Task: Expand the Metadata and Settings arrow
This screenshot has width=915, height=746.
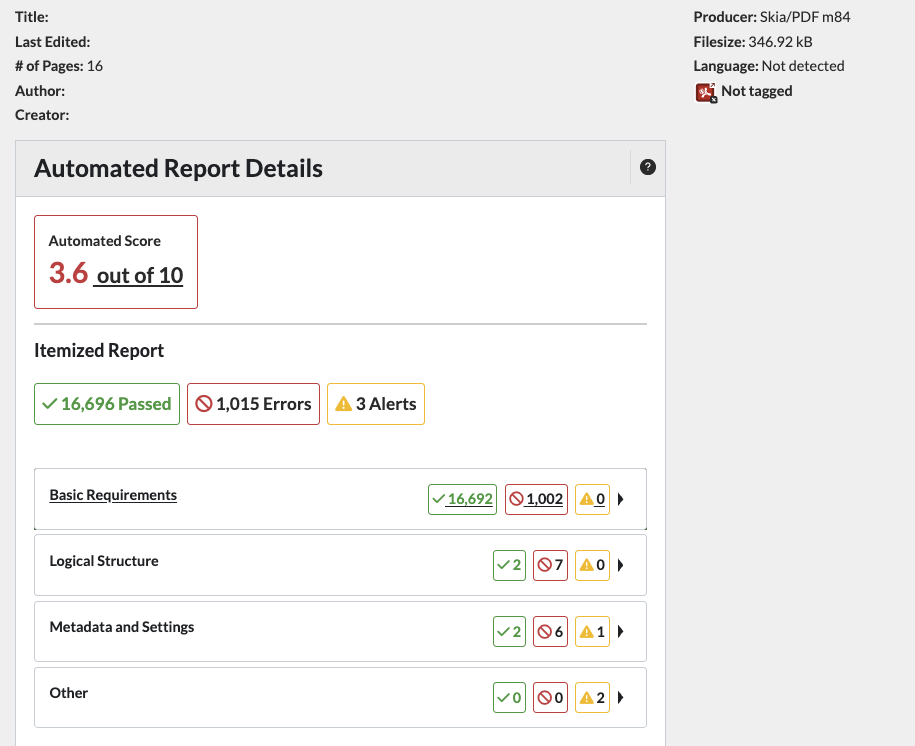Action: 621,631
